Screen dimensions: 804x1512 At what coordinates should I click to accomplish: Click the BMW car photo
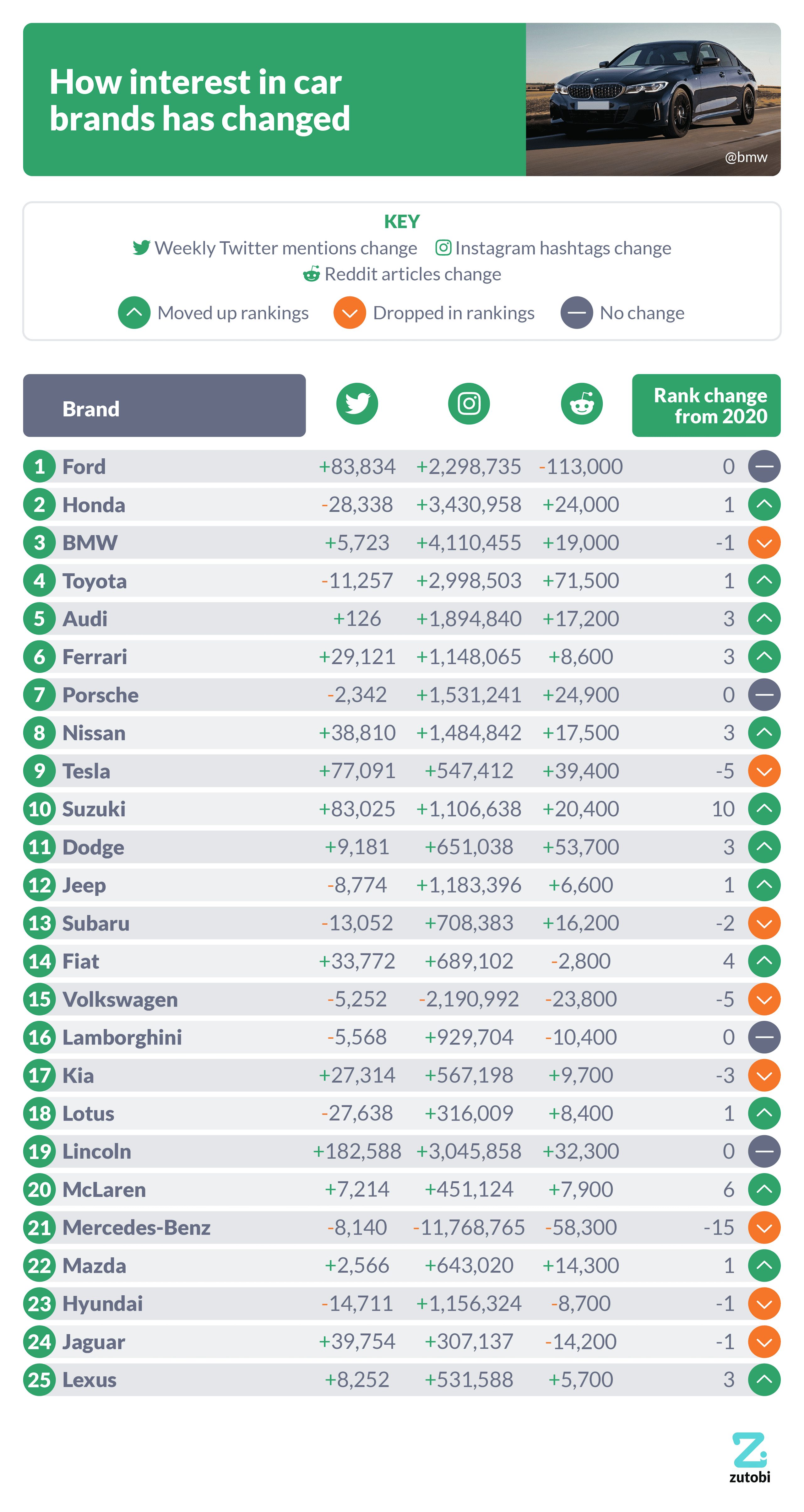click(653, 99)
